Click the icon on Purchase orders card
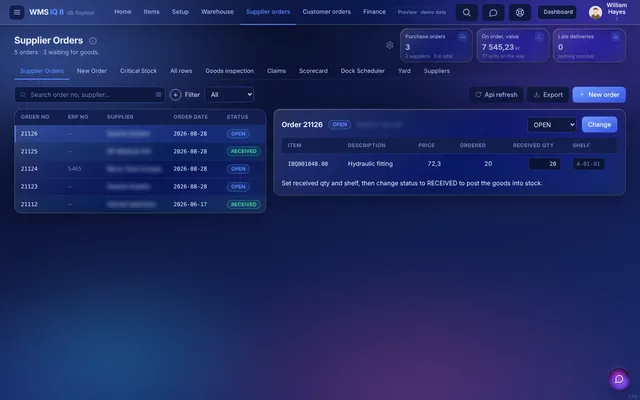 pyautogui.click(x=462, y=37)
